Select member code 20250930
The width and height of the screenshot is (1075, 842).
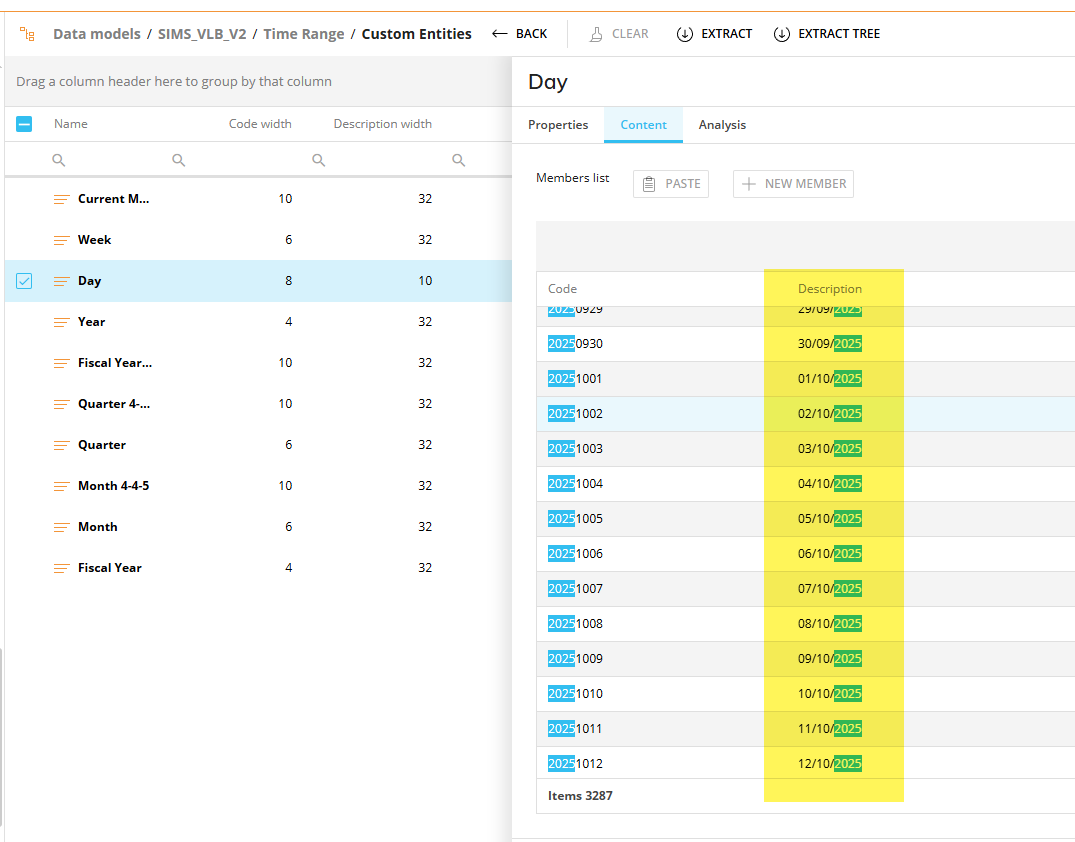coord(575,344)
